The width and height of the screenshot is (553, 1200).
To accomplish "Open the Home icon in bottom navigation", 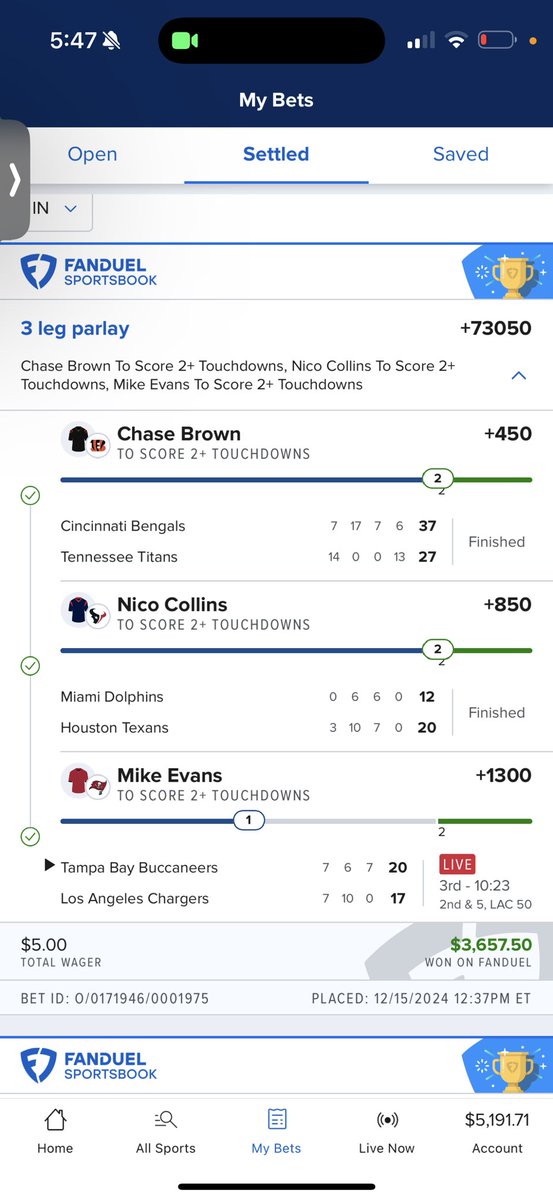I will click(x=55, y=1119).
